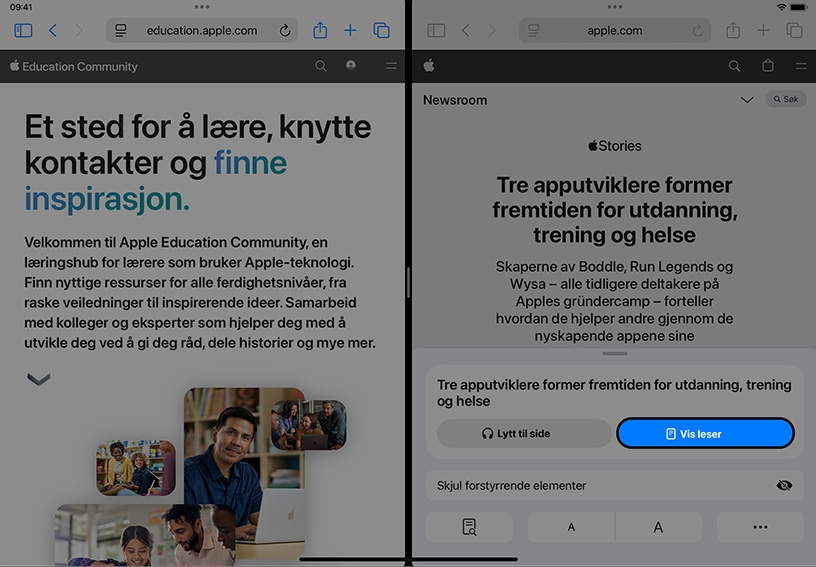Share the apple.com page
The width and height of the screenshot is (816, 567).
(x=733, y=30)
